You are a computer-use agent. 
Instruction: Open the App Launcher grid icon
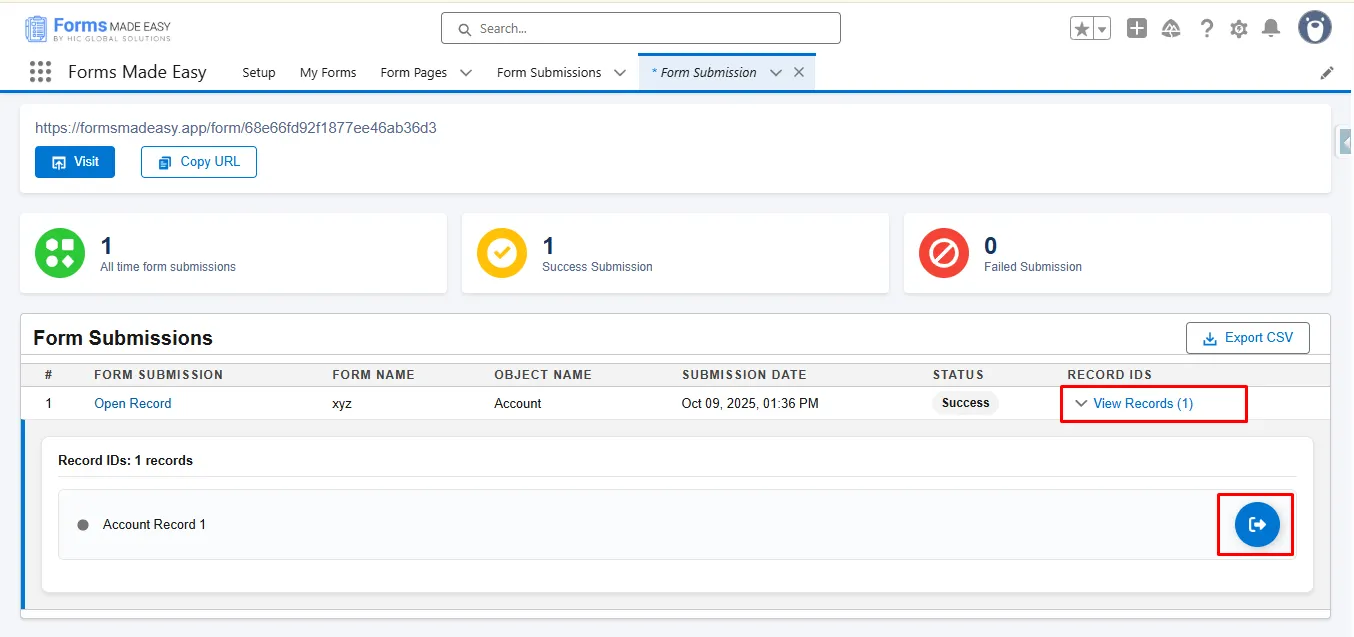40,72
